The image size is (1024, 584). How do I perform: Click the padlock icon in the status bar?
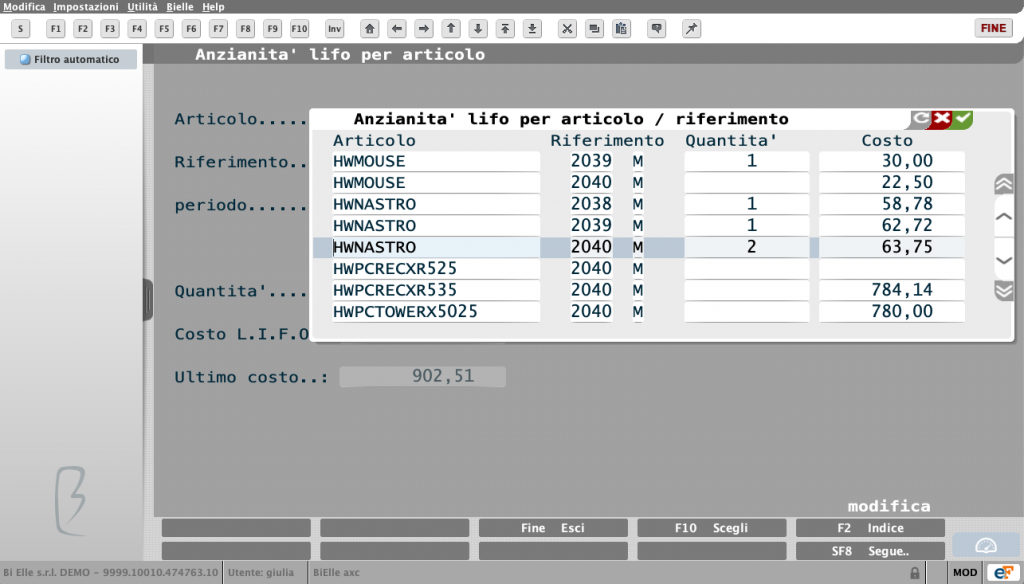[x=915, y=573]
